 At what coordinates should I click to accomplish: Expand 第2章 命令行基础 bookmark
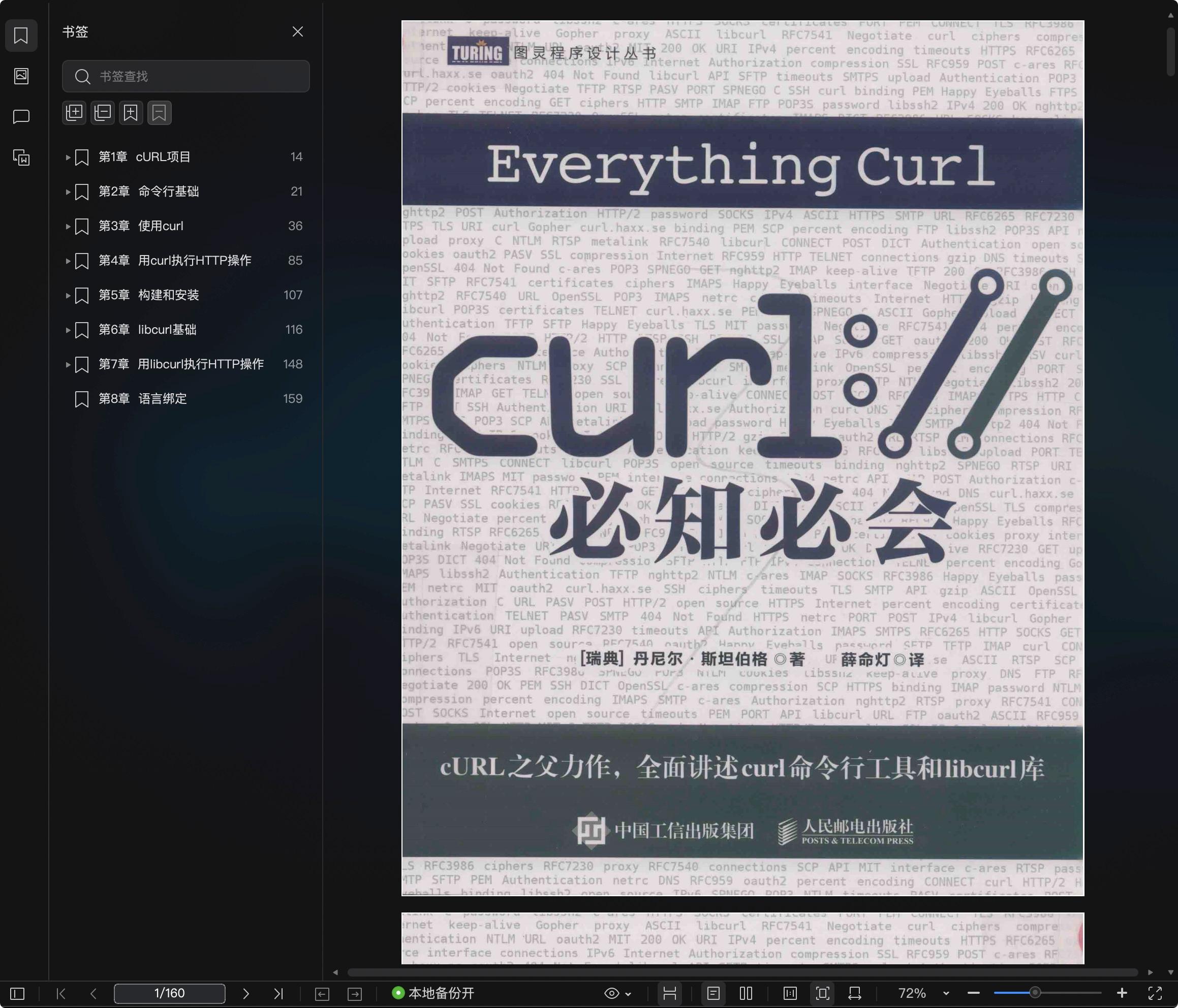tap(68, 192)
